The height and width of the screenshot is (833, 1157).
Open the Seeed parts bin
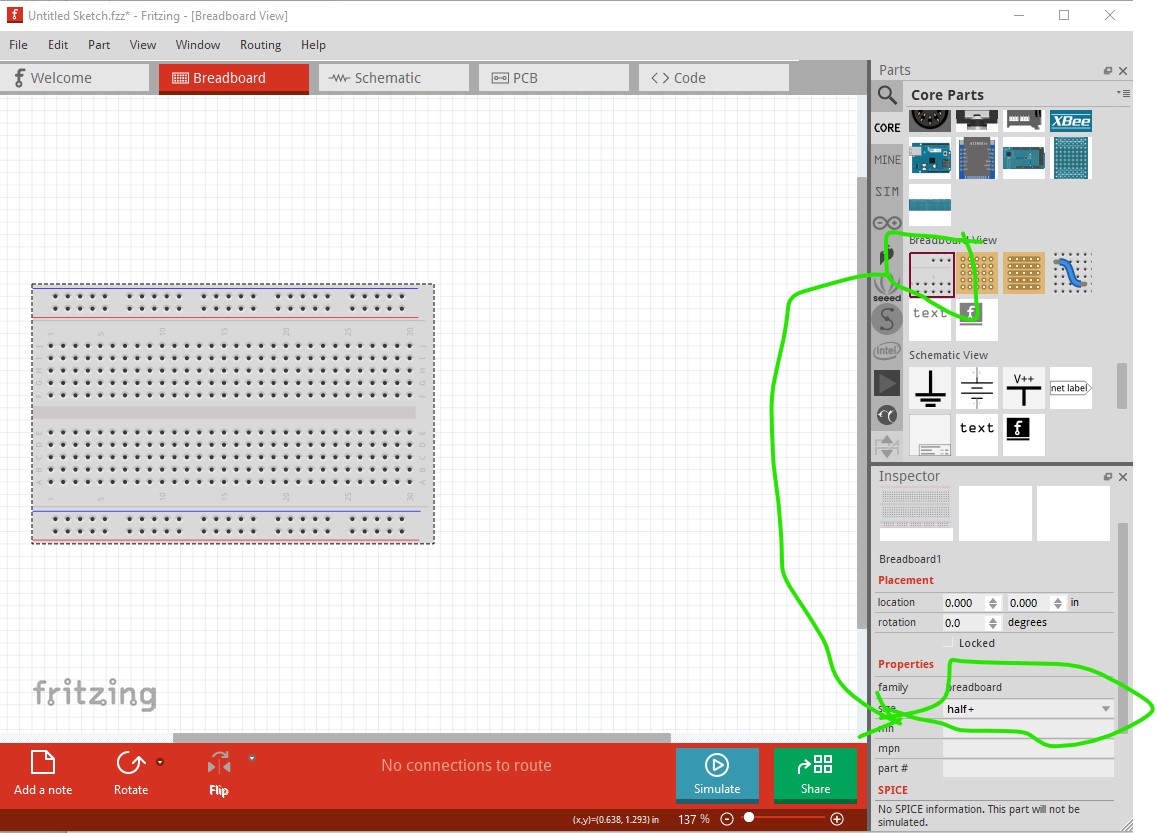(x=887, y=288)
